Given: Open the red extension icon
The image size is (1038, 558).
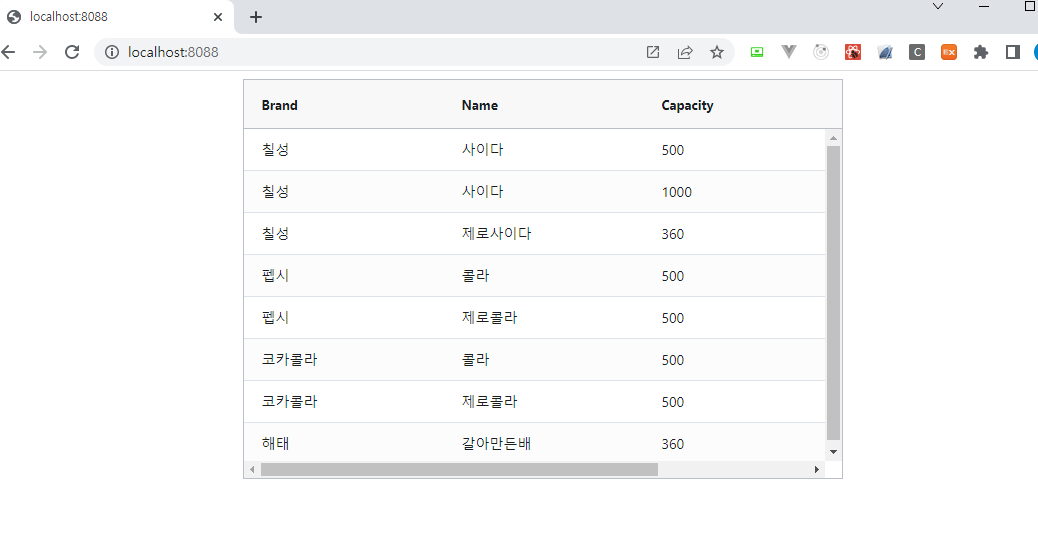Looking at the screenshot, I should click(x=853, y=52).
